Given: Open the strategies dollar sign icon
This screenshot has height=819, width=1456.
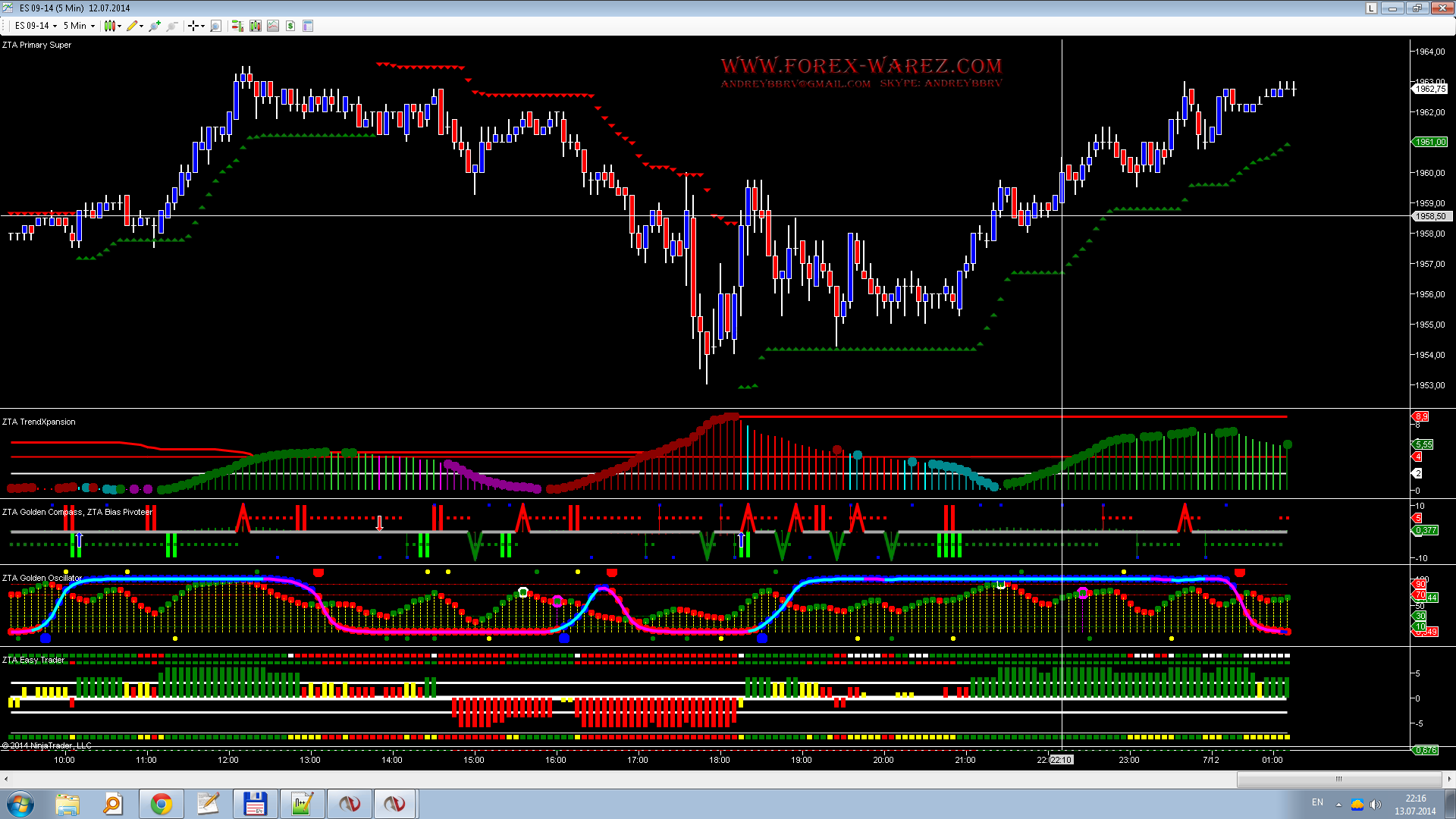Looking at the screenshot, I should pyautogui.click(x=290, y=26).
